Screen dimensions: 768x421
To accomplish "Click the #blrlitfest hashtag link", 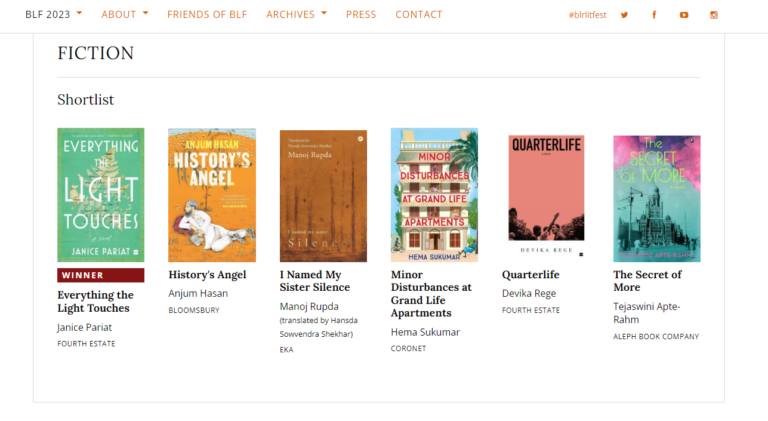I will pyautogui.click(x=587, y=15).
